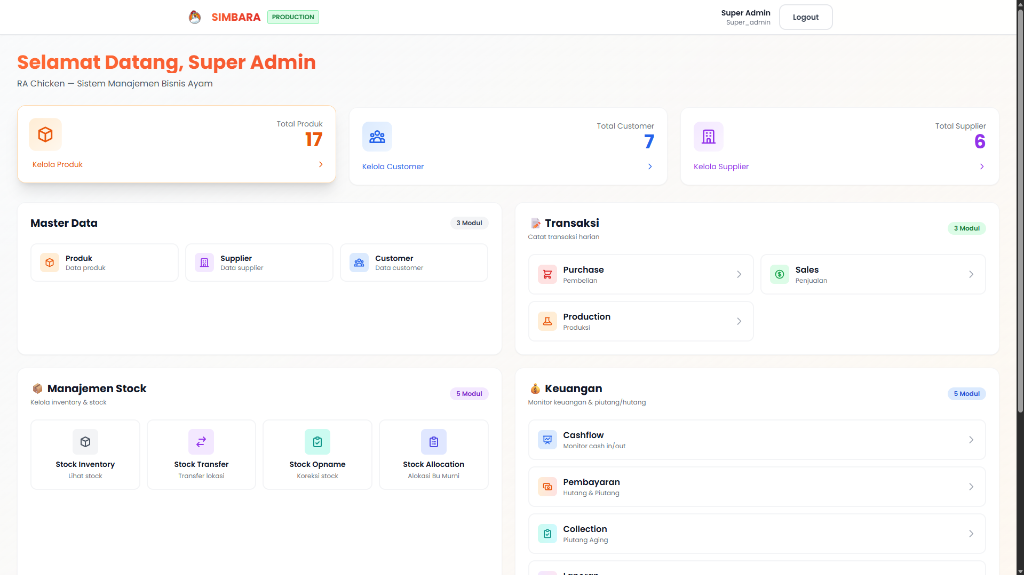This screenshot has width=1024, height=575.
Task: Click the Total Supplier value 6
Action: (980, 142)
